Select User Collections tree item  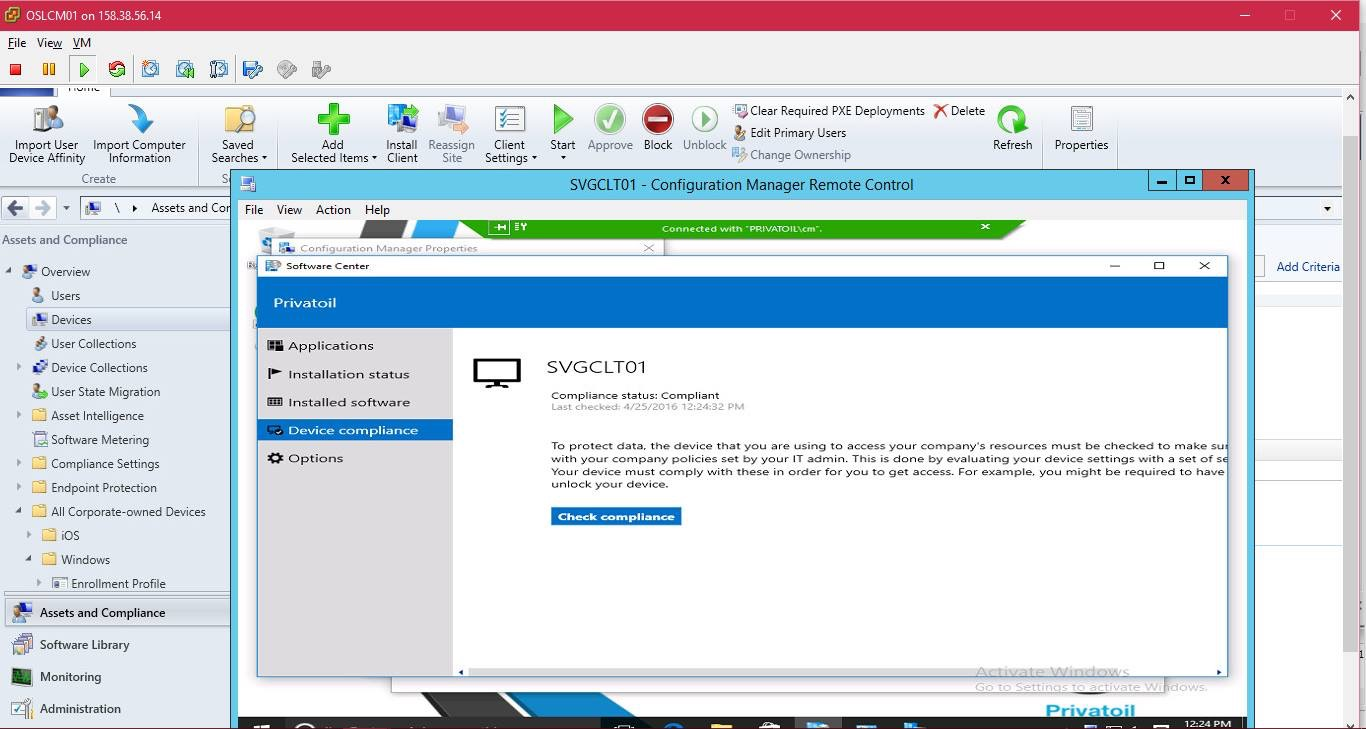click(93, 344)
